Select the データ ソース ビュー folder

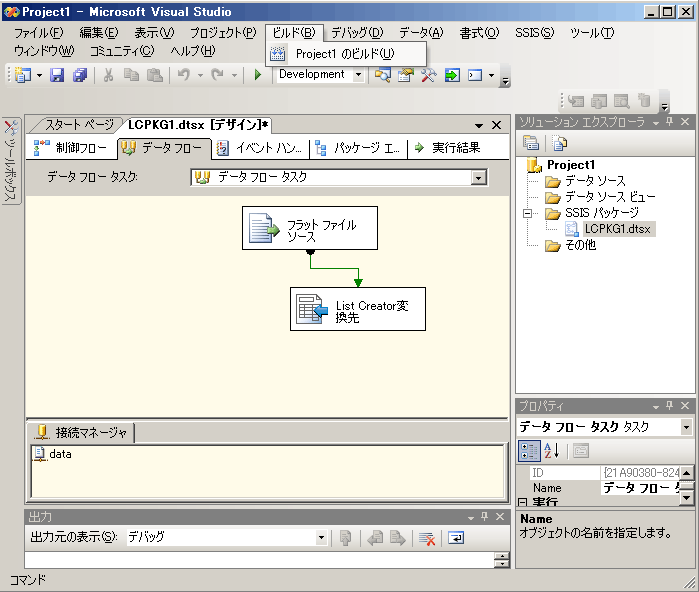610,197
